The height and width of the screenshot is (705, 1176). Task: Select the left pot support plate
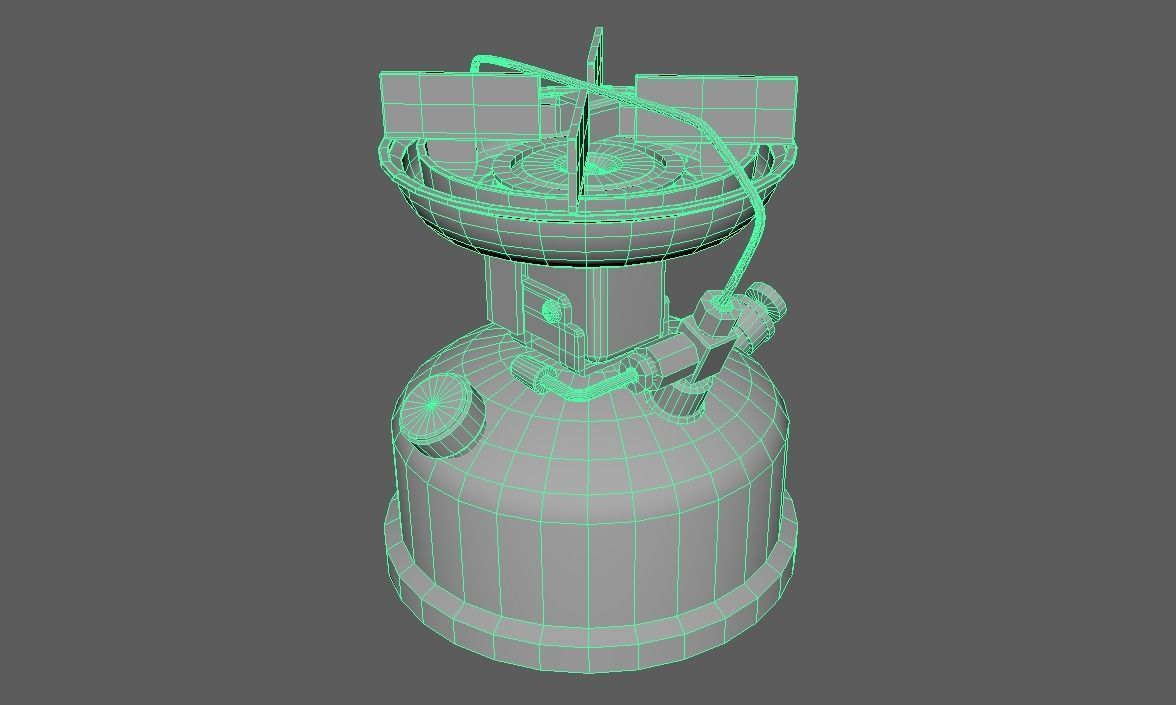461,106
